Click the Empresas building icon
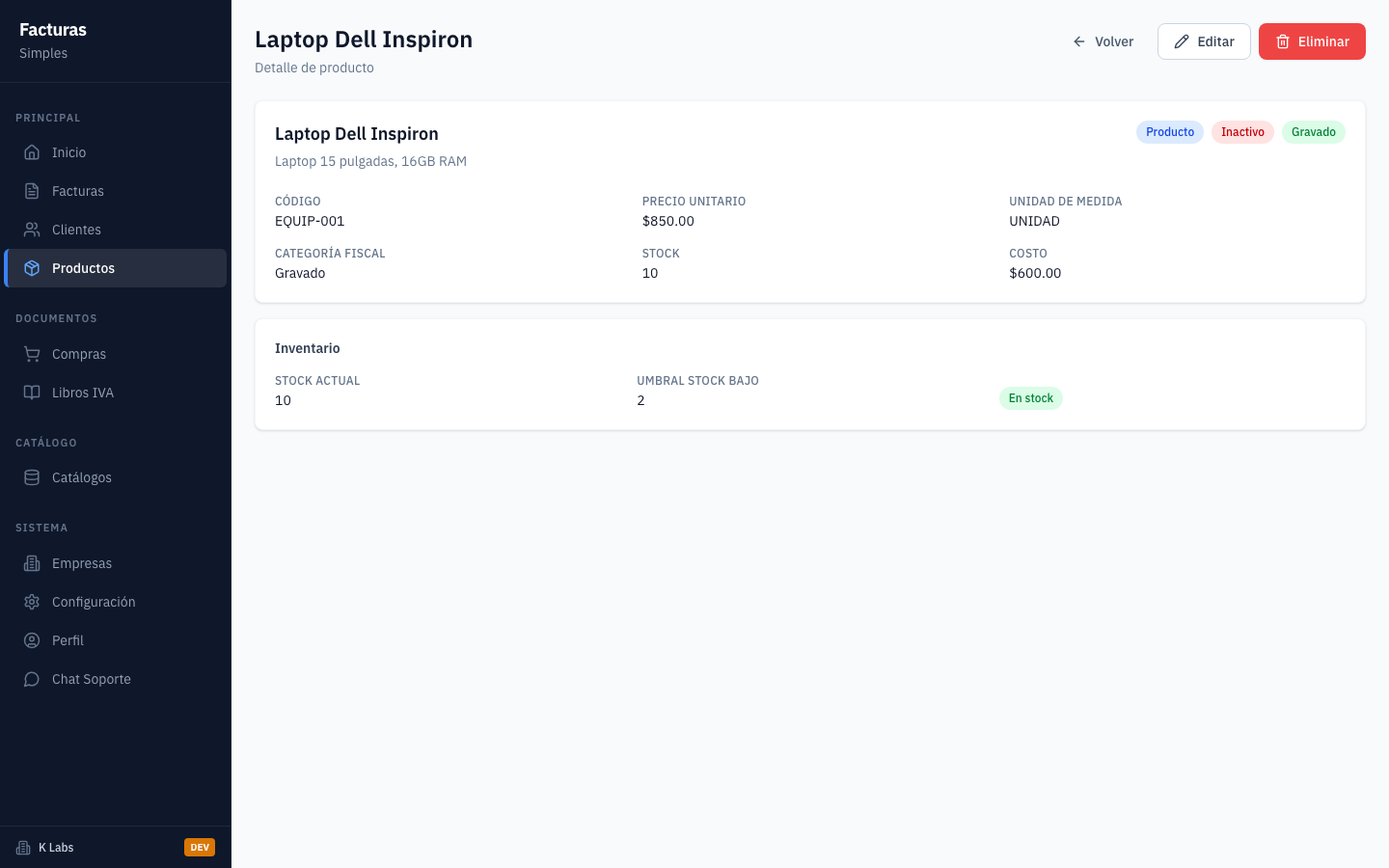This screenshot has height=868, width=1389. [x=32, y=563]
